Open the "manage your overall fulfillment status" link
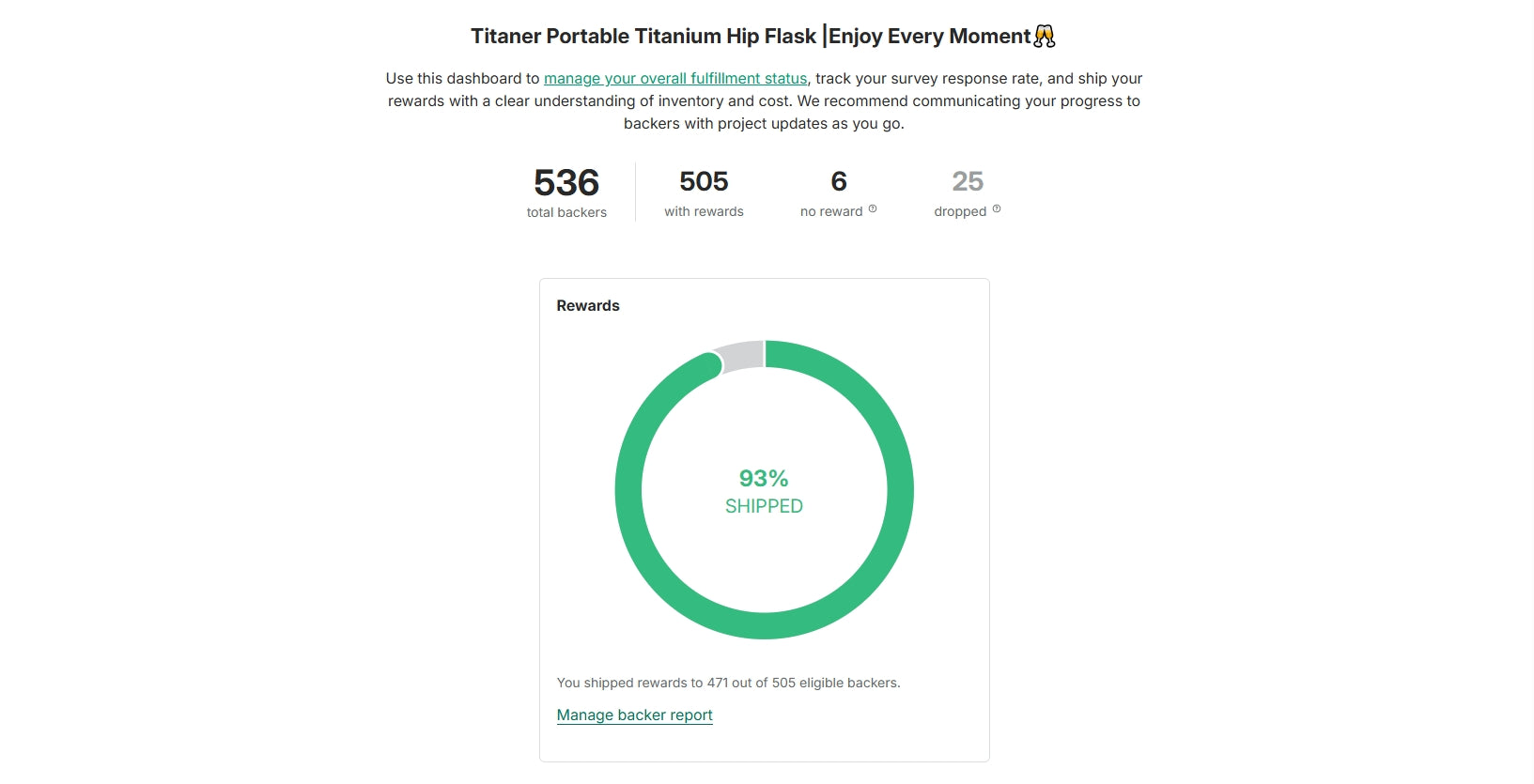Viewport: 1534px width, 784px height. (674, 79)
